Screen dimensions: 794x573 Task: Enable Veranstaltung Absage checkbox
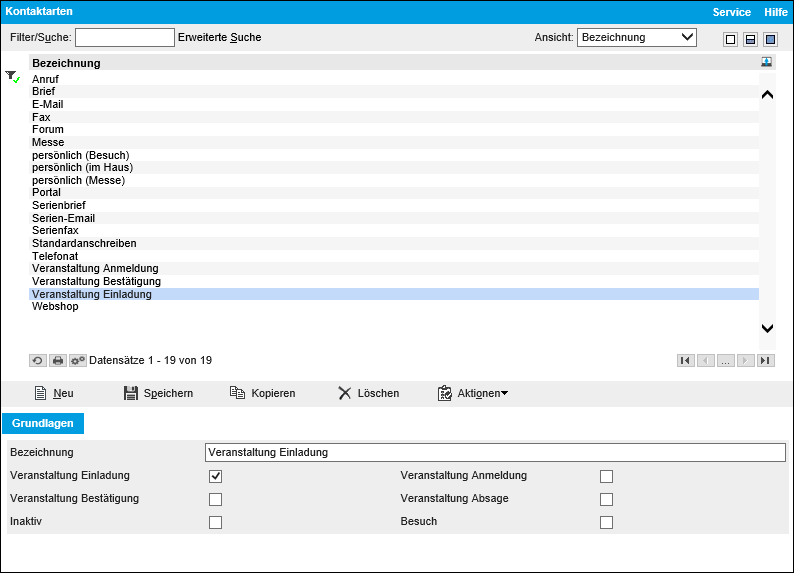coord(606,499)
